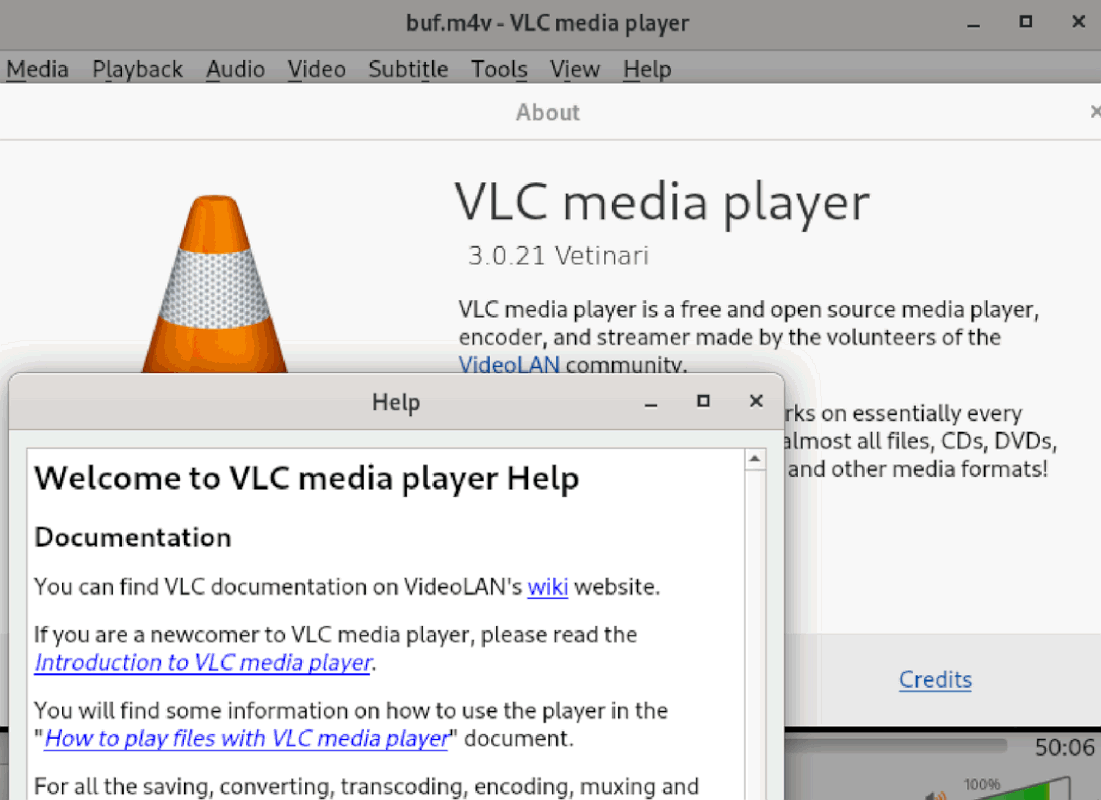Maximize the VLC media player main window

1026,22
